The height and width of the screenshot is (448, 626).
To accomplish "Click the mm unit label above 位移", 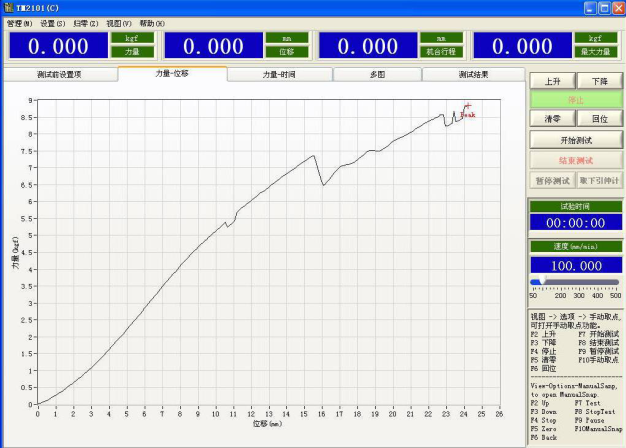I will [286, 38].
